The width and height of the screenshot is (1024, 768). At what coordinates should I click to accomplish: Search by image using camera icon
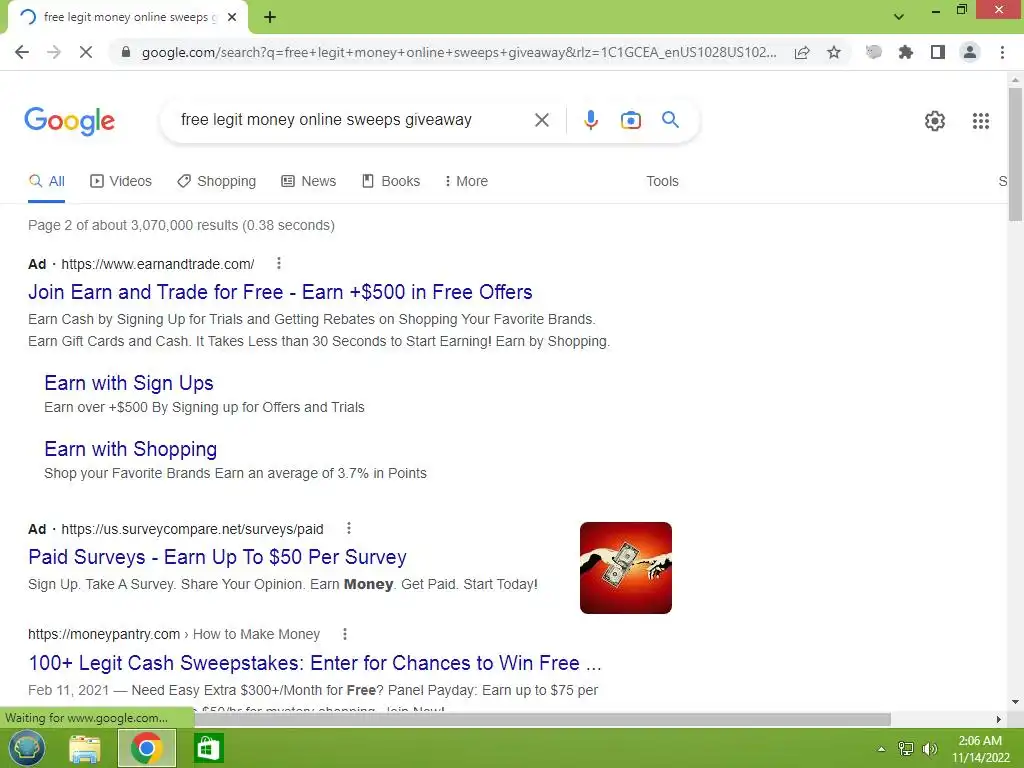[630, 120]
